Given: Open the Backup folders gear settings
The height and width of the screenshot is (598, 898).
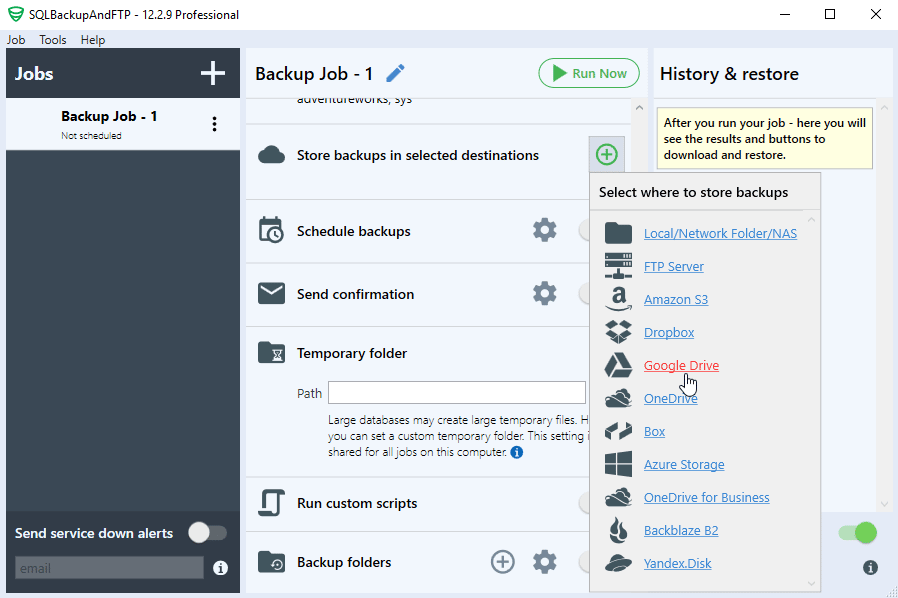Looking at the screenshot, I should [x=544, y=562].
